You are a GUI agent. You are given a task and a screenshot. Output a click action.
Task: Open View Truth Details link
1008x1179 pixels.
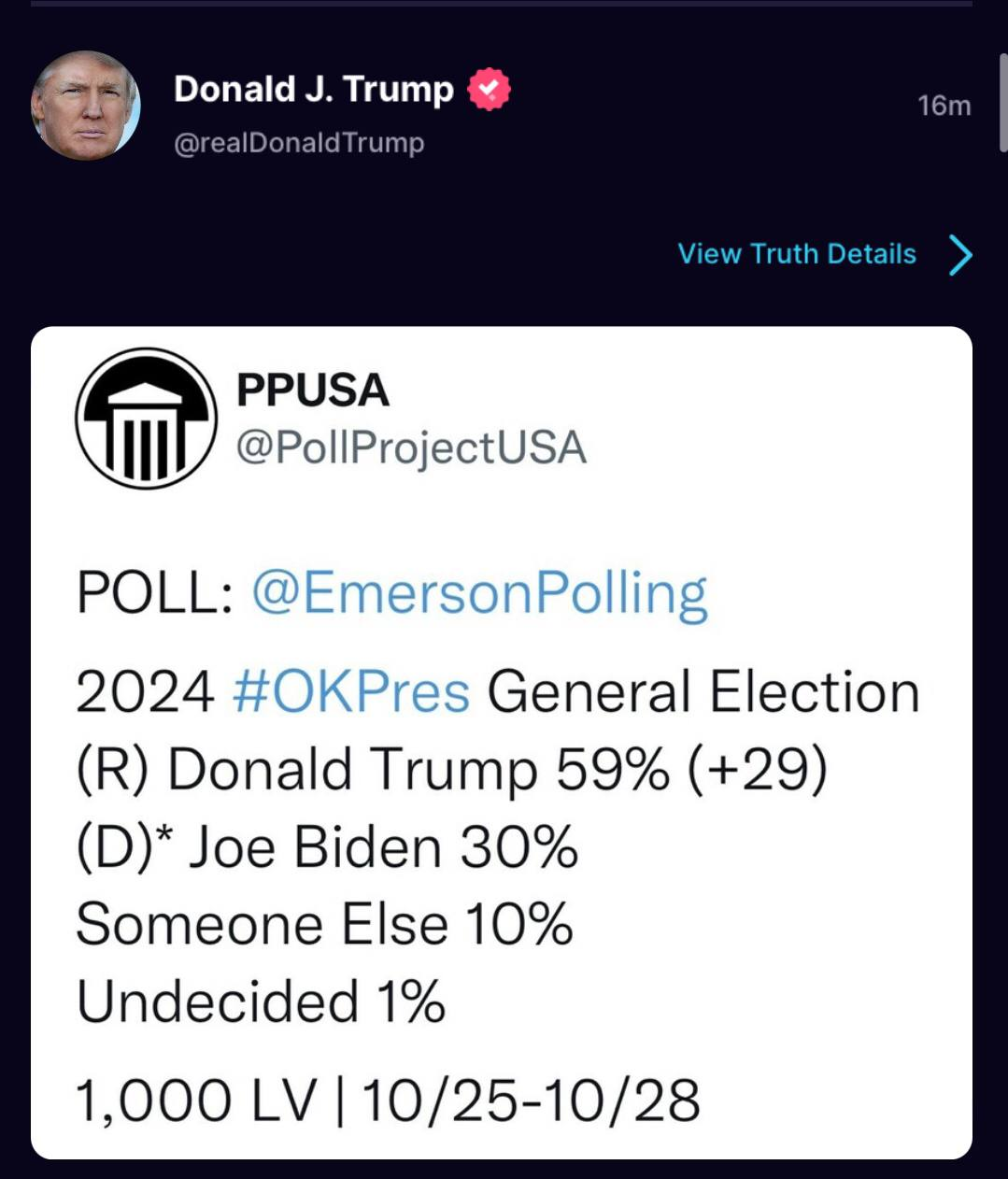pyautogui.click(x=796, y=254)
